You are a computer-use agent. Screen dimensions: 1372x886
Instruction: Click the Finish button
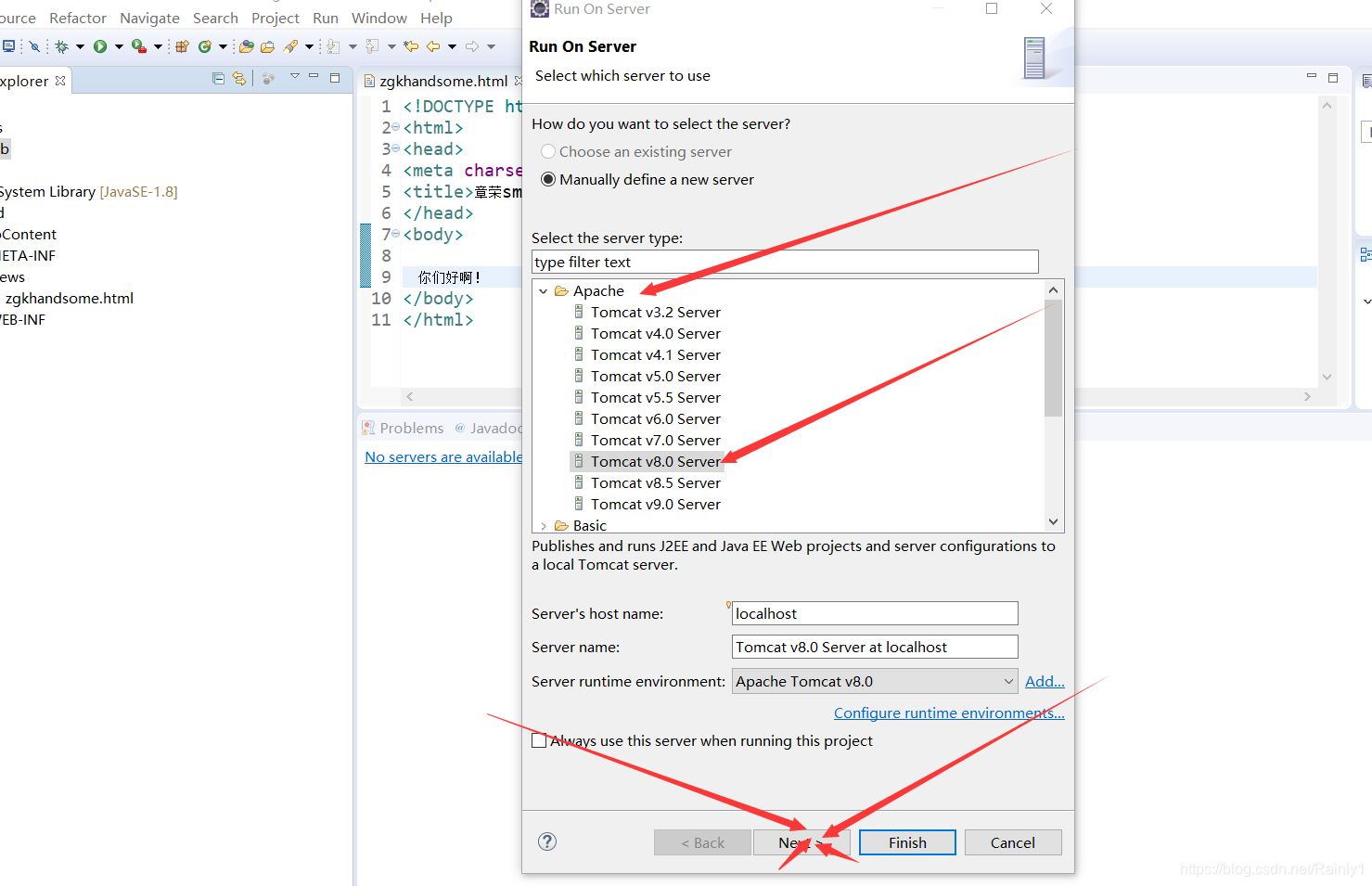[x=907, y=842]
